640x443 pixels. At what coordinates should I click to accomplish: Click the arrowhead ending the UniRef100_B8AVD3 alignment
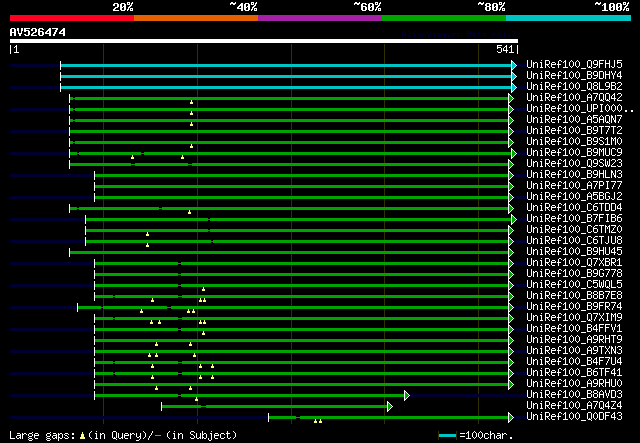tap(406, 395)
